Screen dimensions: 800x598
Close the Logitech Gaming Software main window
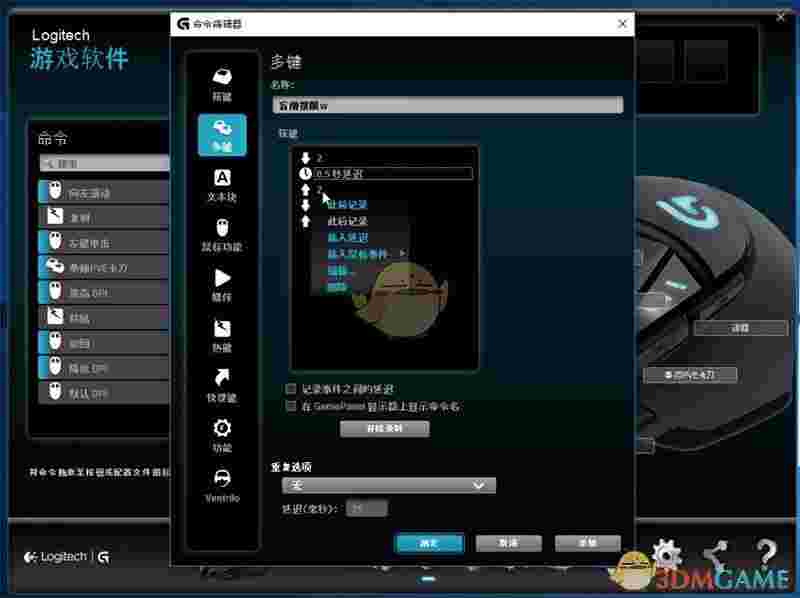781,17
